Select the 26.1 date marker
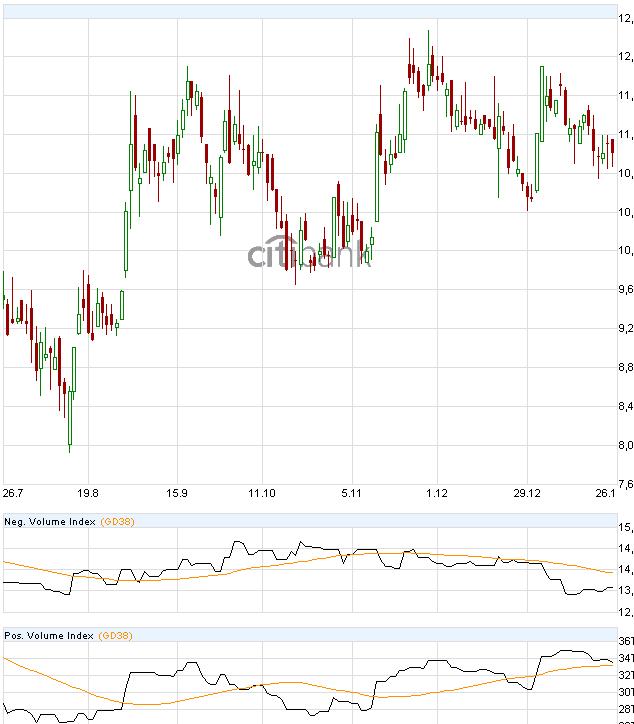This screenshot has width=634, height=724. [604, 493]
